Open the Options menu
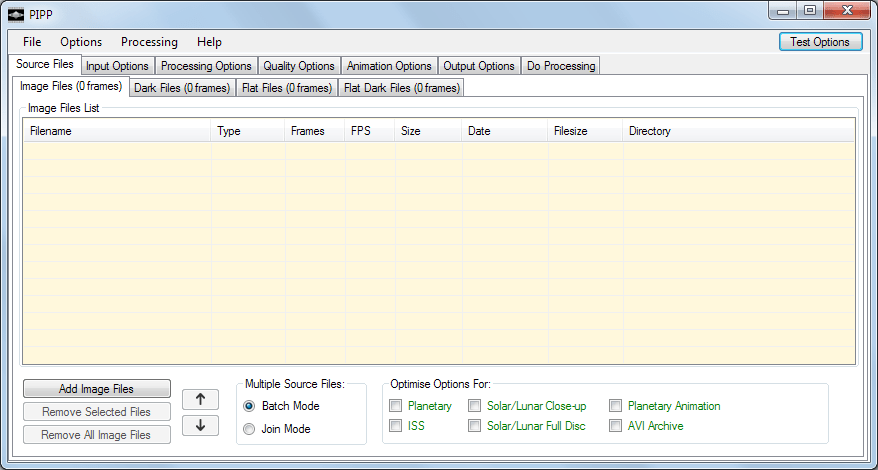Viewport: 878px width, 470px height. coord(81,42)
